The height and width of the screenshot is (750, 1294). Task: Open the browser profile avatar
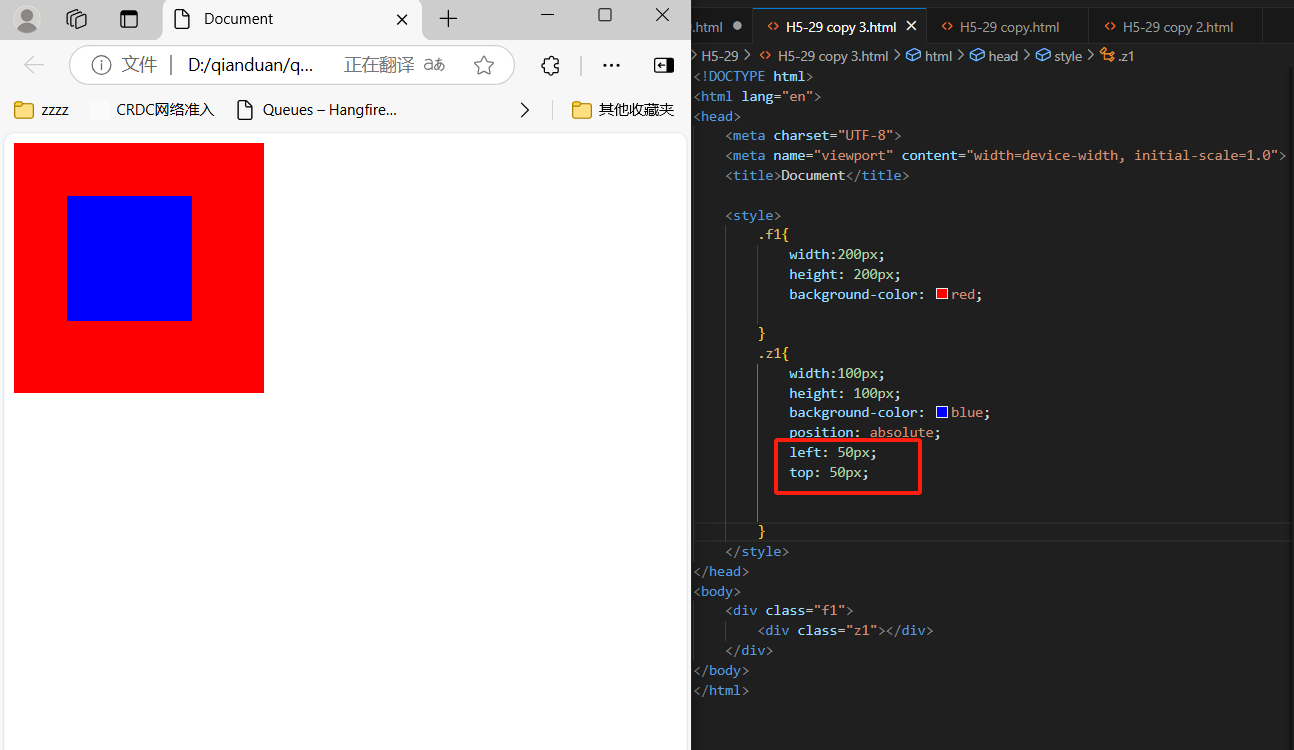(x=27, y=18)
